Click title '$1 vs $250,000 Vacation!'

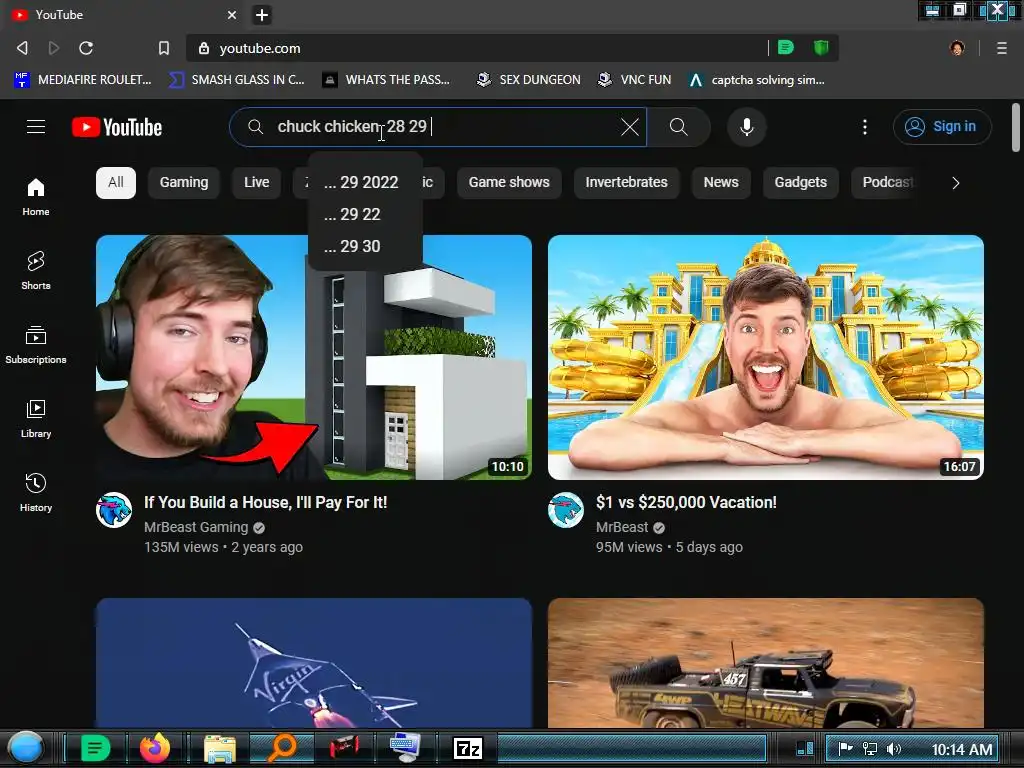point(686,502)
